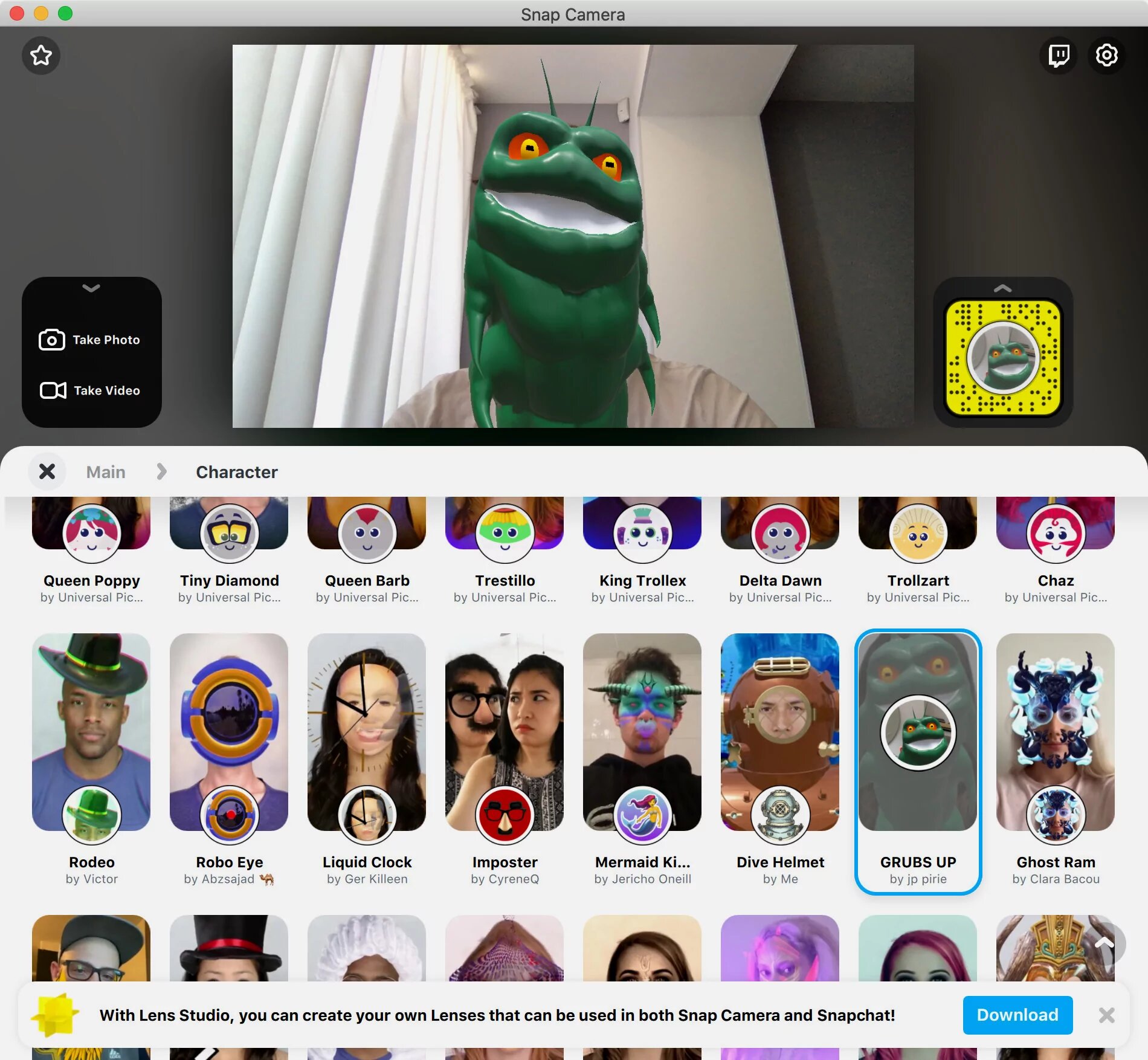Expand the Snapcode panel up chevron

tap(1002, 288)
